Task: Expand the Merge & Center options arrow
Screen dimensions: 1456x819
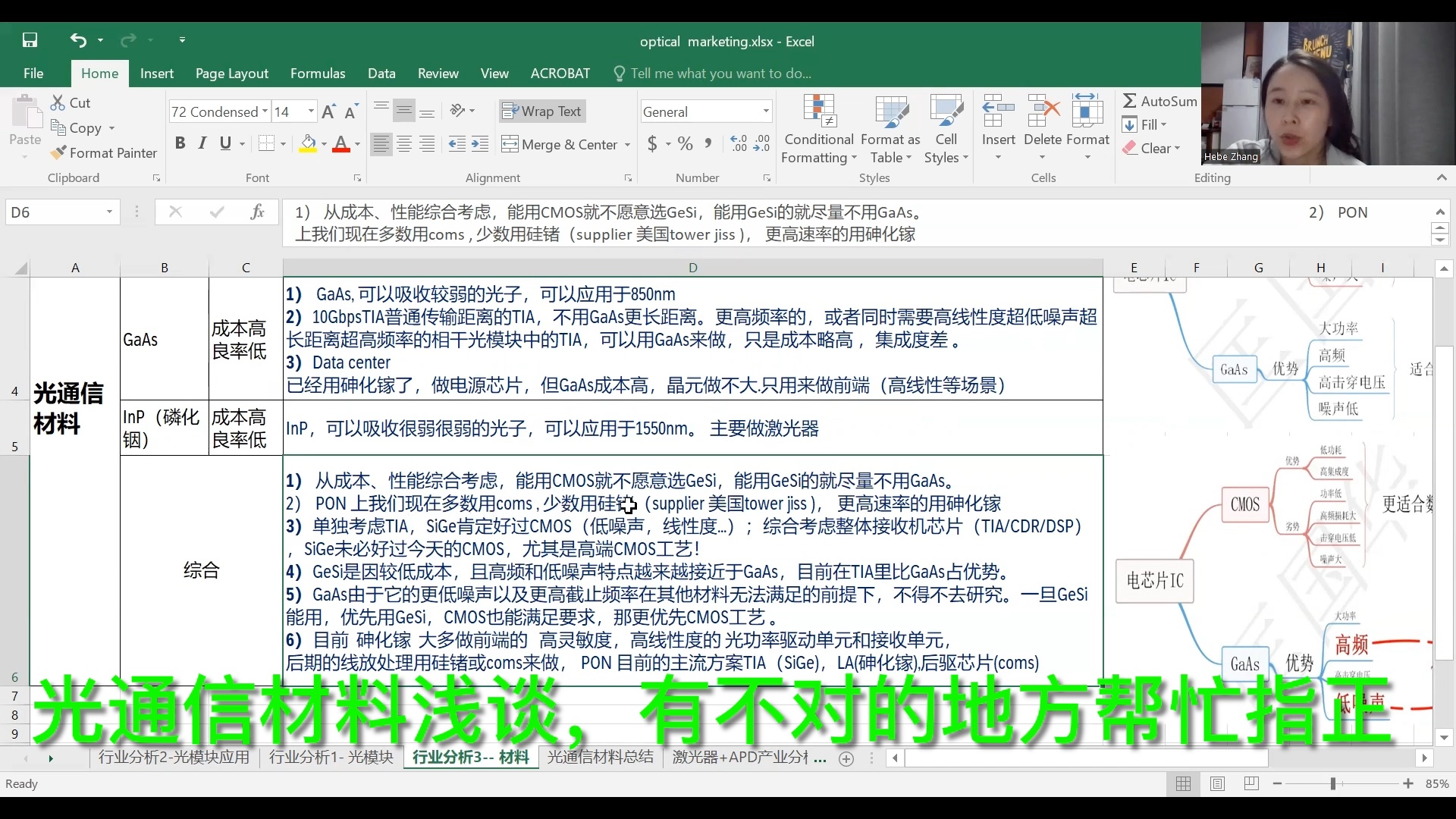Action: [627, 144]
